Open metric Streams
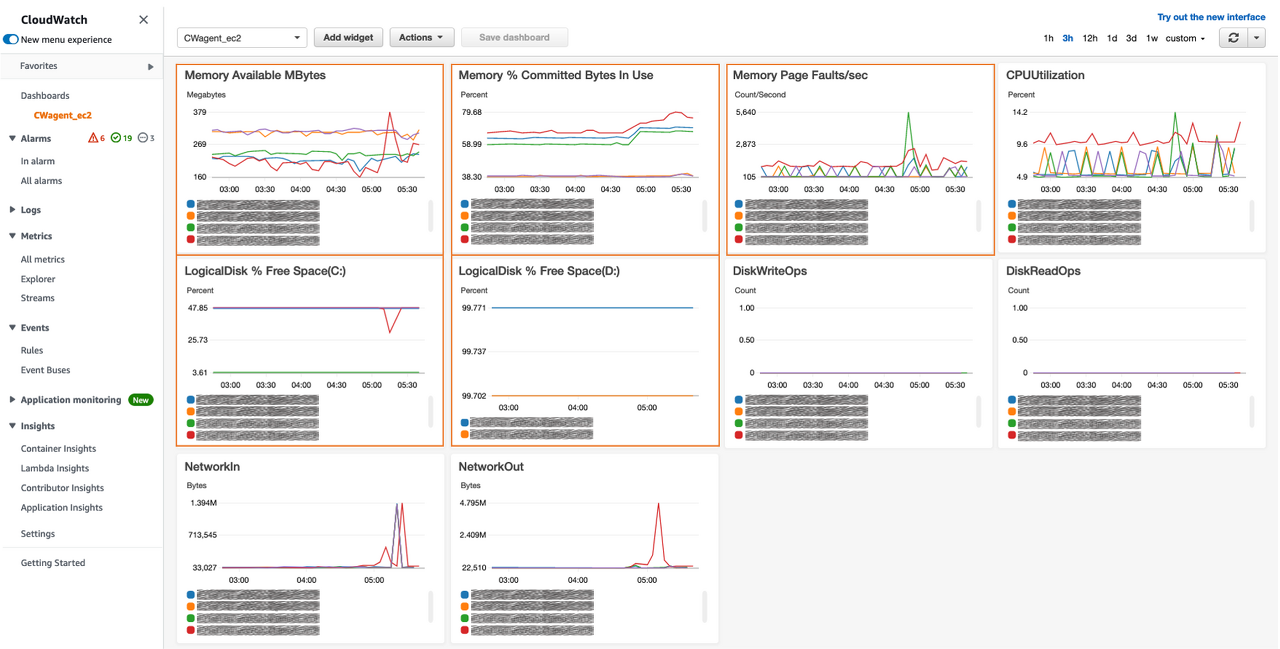Screen dimensions: 1280x649 point(38,298)
